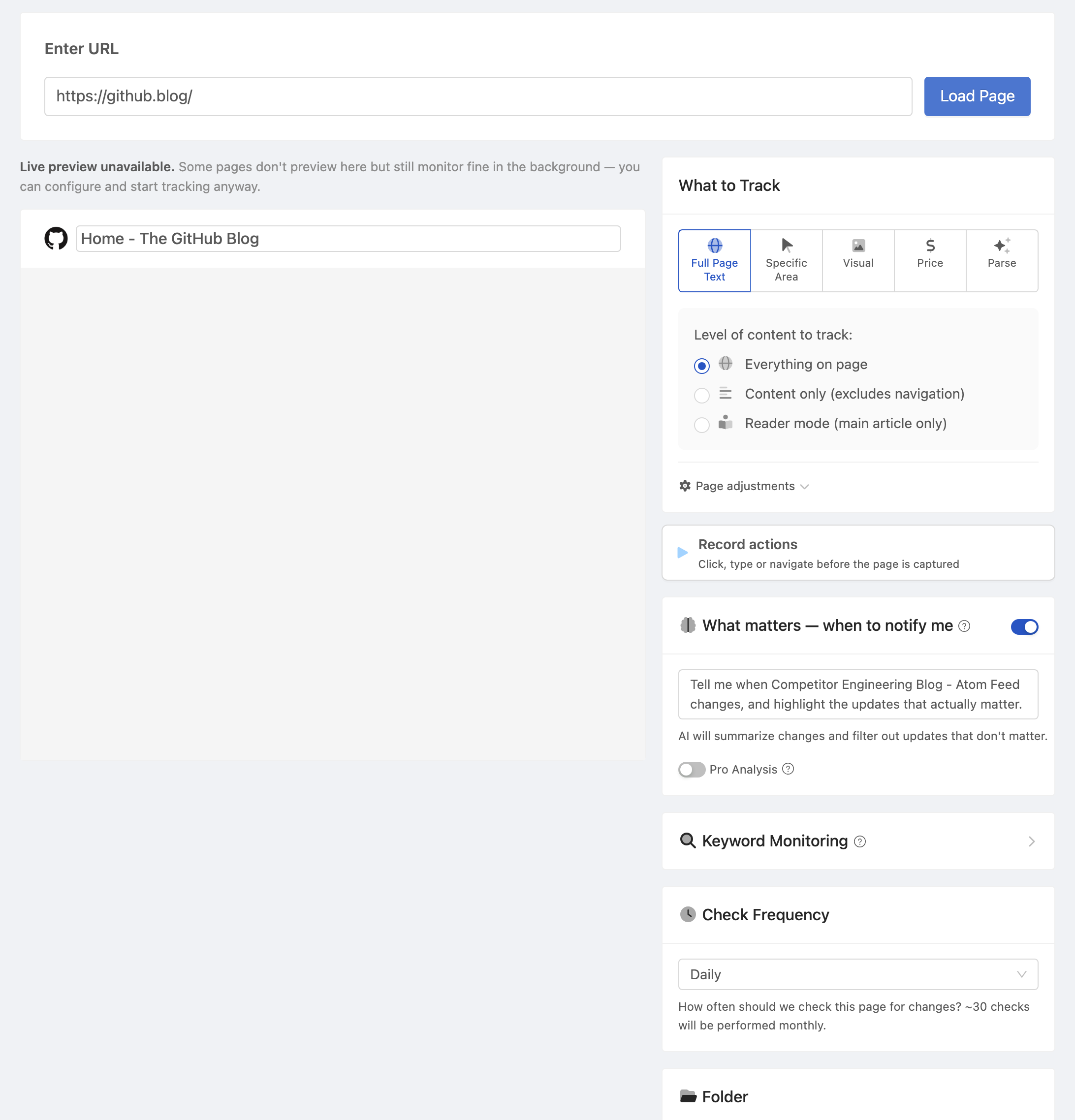The width and height of the screenshot is (1075, 1120).
Task: Click the globe icon on the Full Page Text tab
Action: (x=714, y=246)
